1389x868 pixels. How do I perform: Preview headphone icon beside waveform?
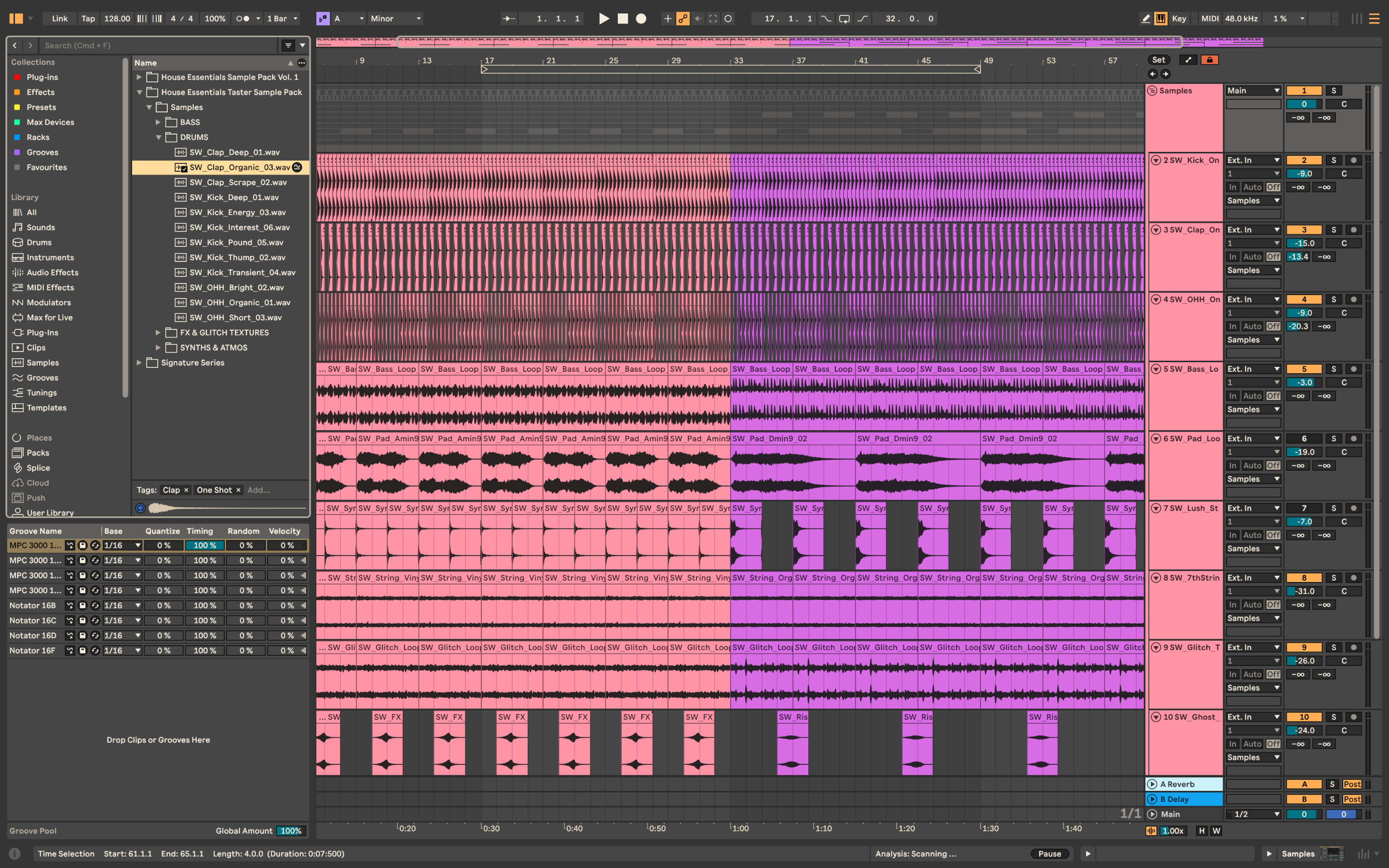(x=140, y=508)
